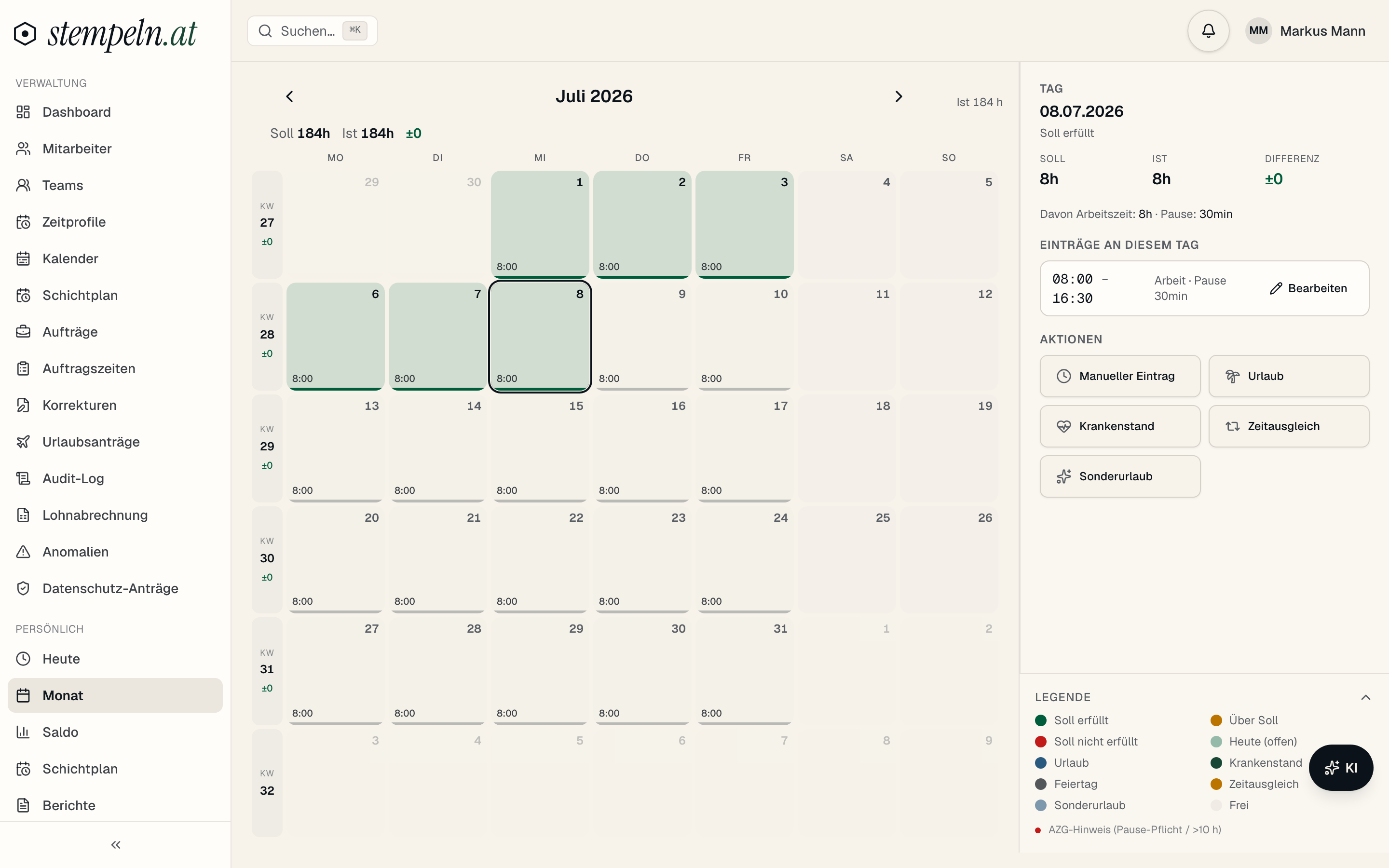
Task: Open the notifications bell
Action: [x=1208, y=31]
